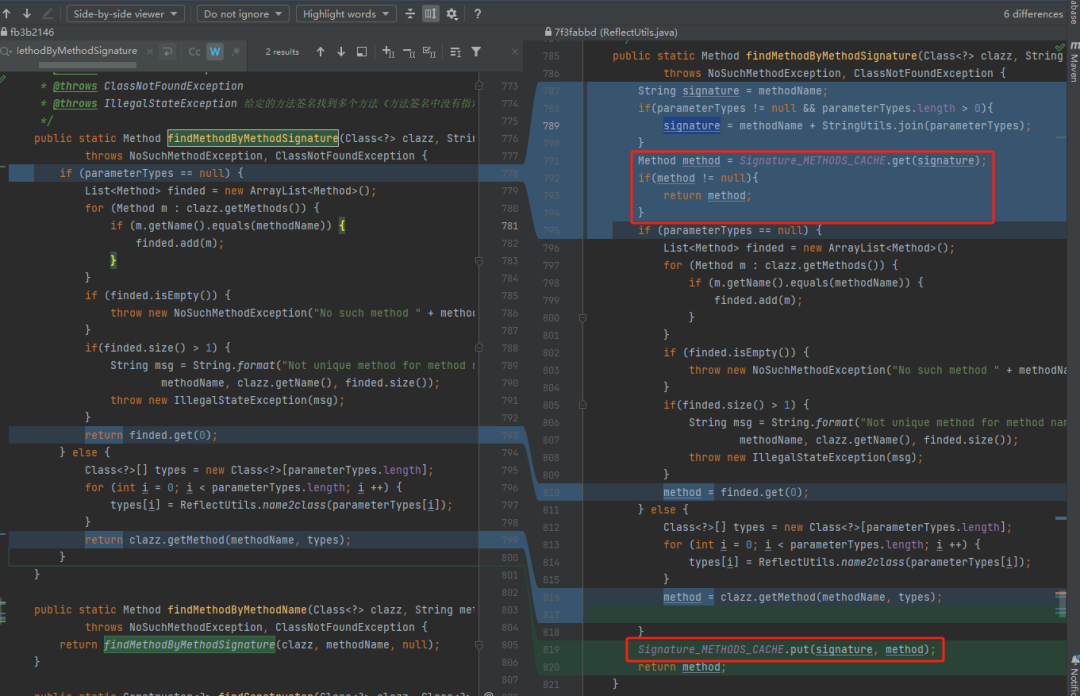Click 'if (parameterTypes == null) {' on left
Image resolution: width=1080 pixels, height=696 pixels.
point(151,173)
